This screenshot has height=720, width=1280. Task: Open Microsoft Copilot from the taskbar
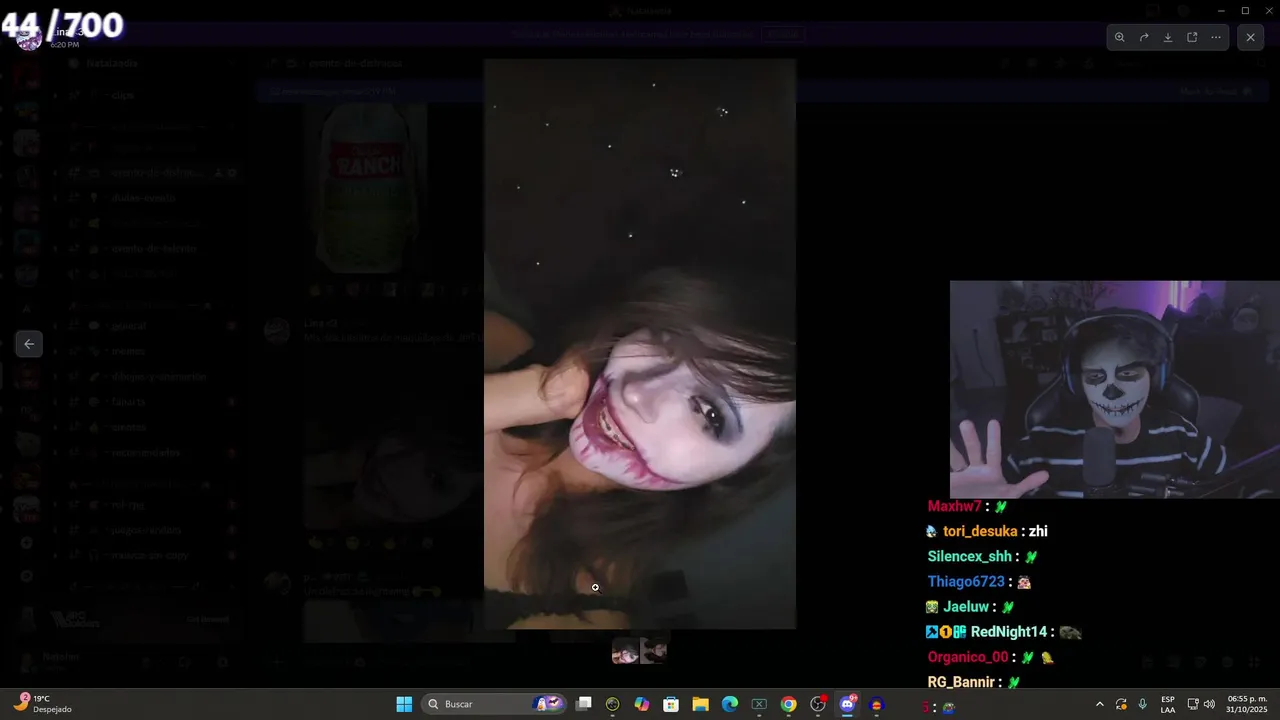point(642,704)
